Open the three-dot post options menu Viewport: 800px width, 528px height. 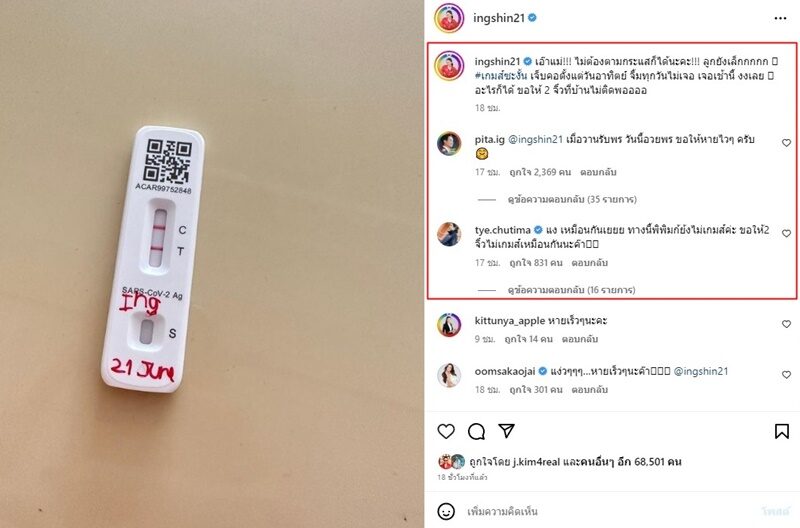(x=780, y=18)
